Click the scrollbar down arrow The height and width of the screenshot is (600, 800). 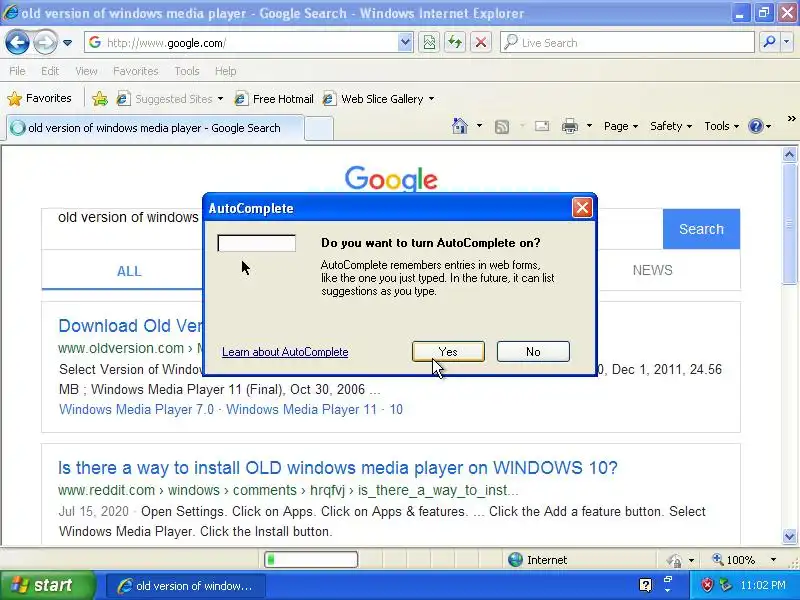coord(790,536)
